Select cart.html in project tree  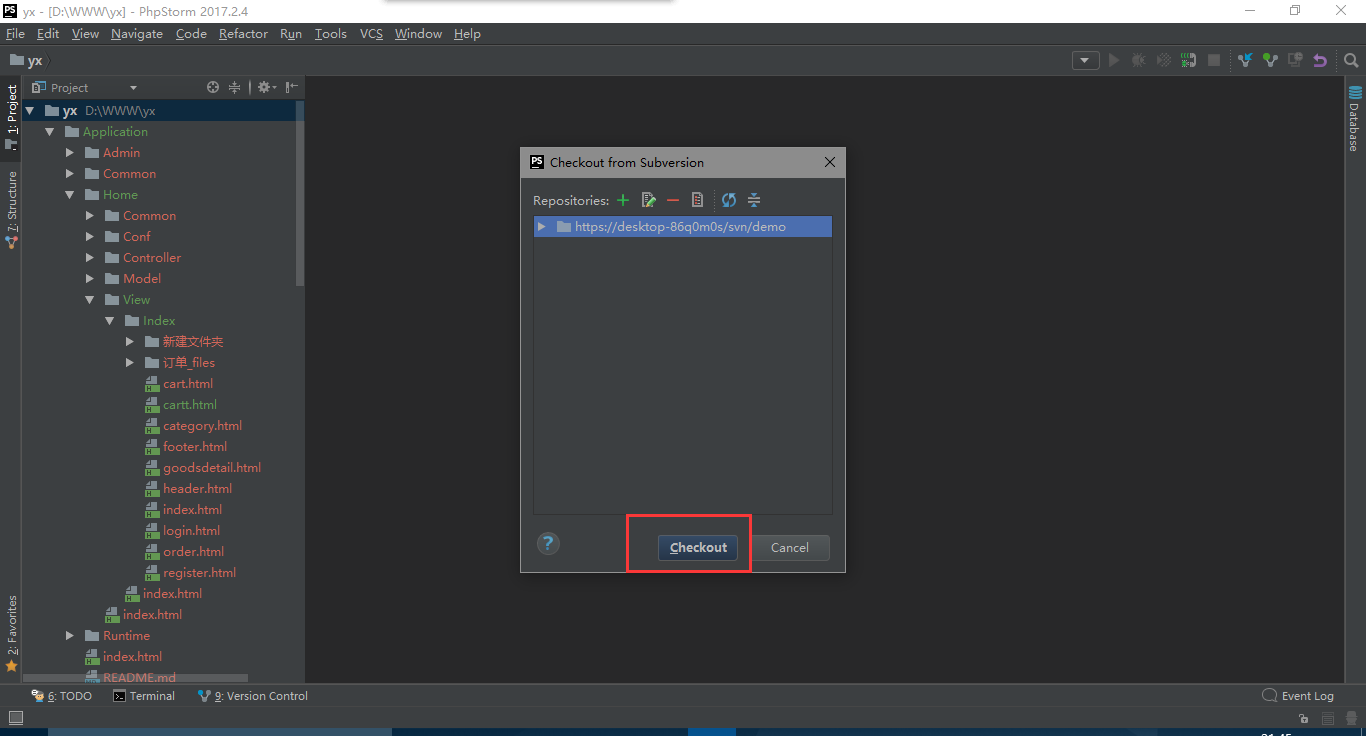(187, 384)
